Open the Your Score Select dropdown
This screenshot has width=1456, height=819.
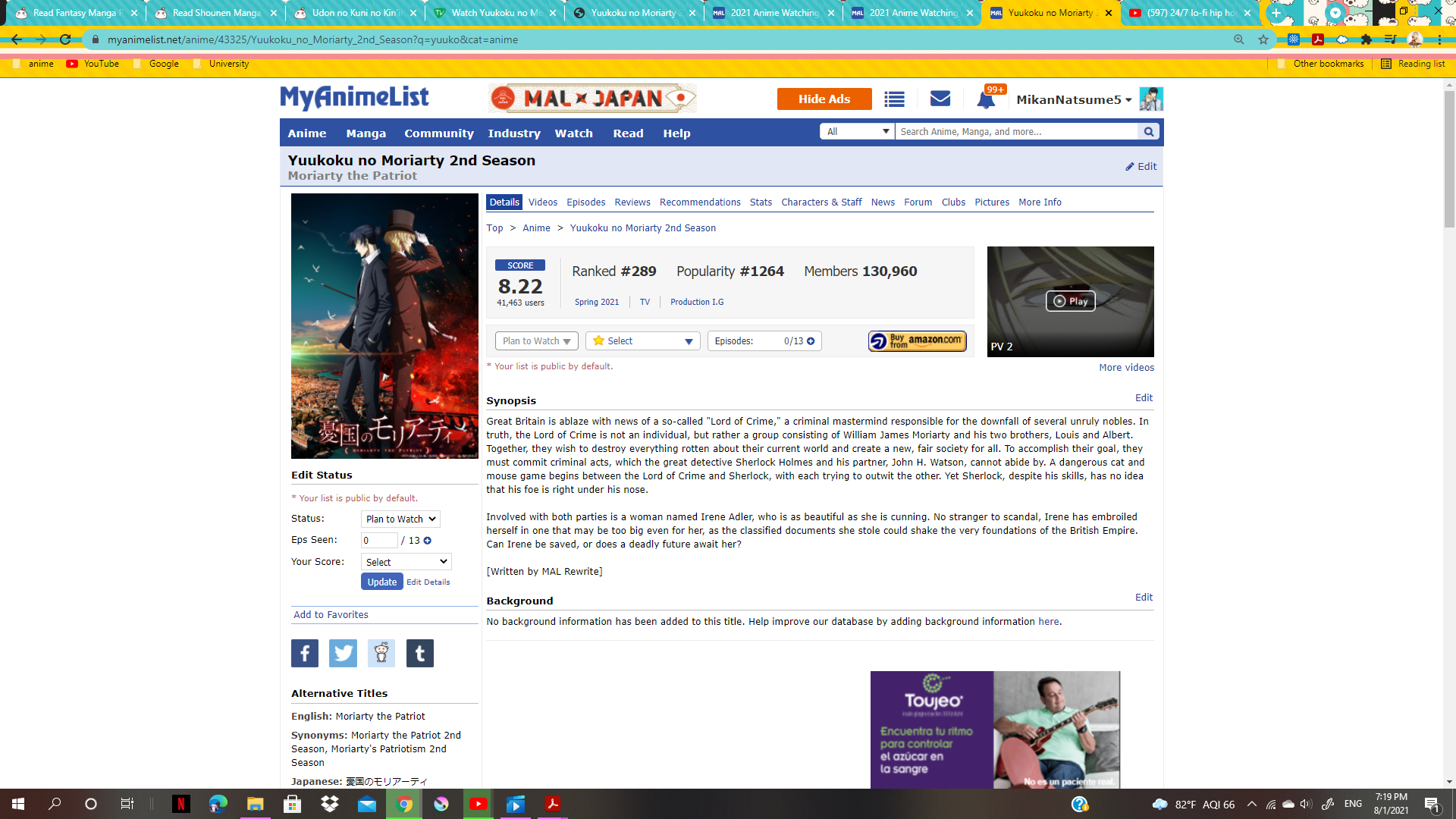coord(406,562)
